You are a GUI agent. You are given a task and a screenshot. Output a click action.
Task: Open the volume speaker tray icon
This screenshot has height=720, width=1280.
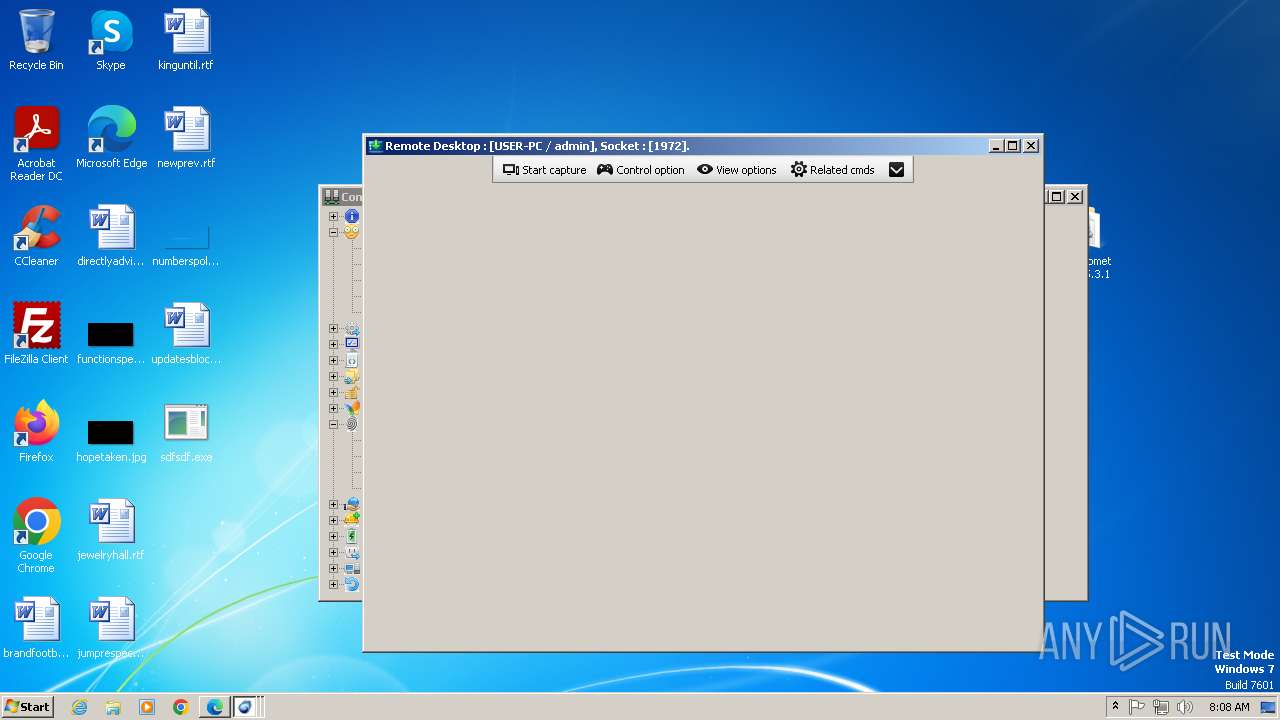pyautogui.click(x=1185, y=707)
